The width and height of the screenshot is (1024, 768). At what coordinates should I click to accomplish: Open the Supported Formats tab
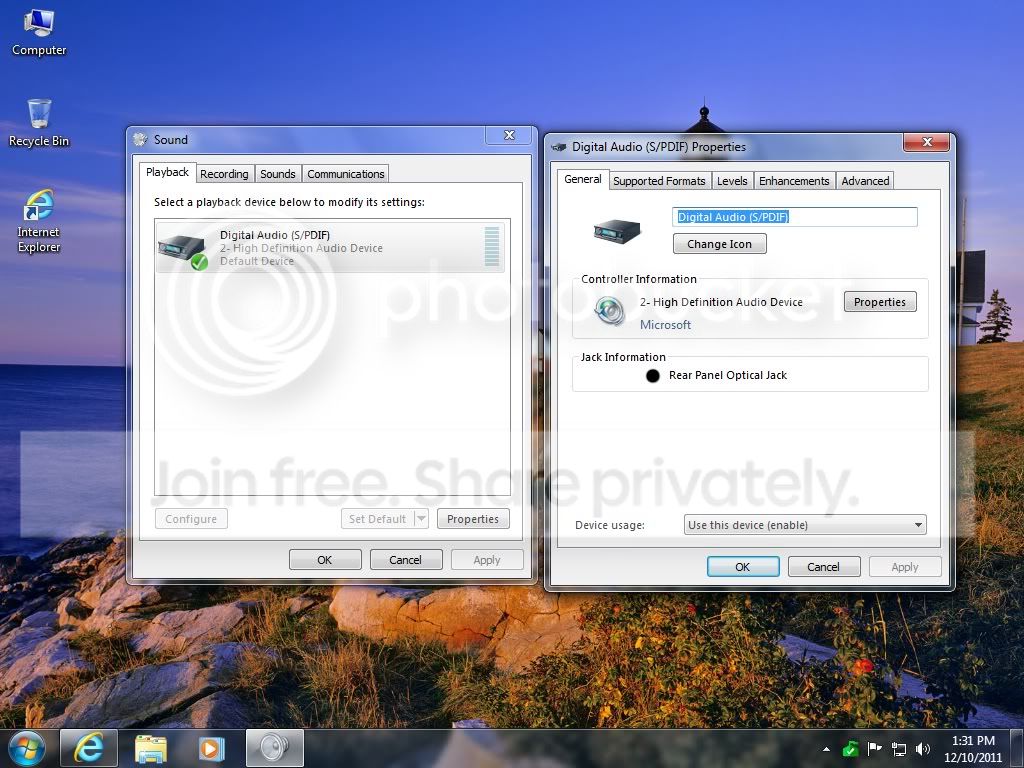(x=659, y=181)
